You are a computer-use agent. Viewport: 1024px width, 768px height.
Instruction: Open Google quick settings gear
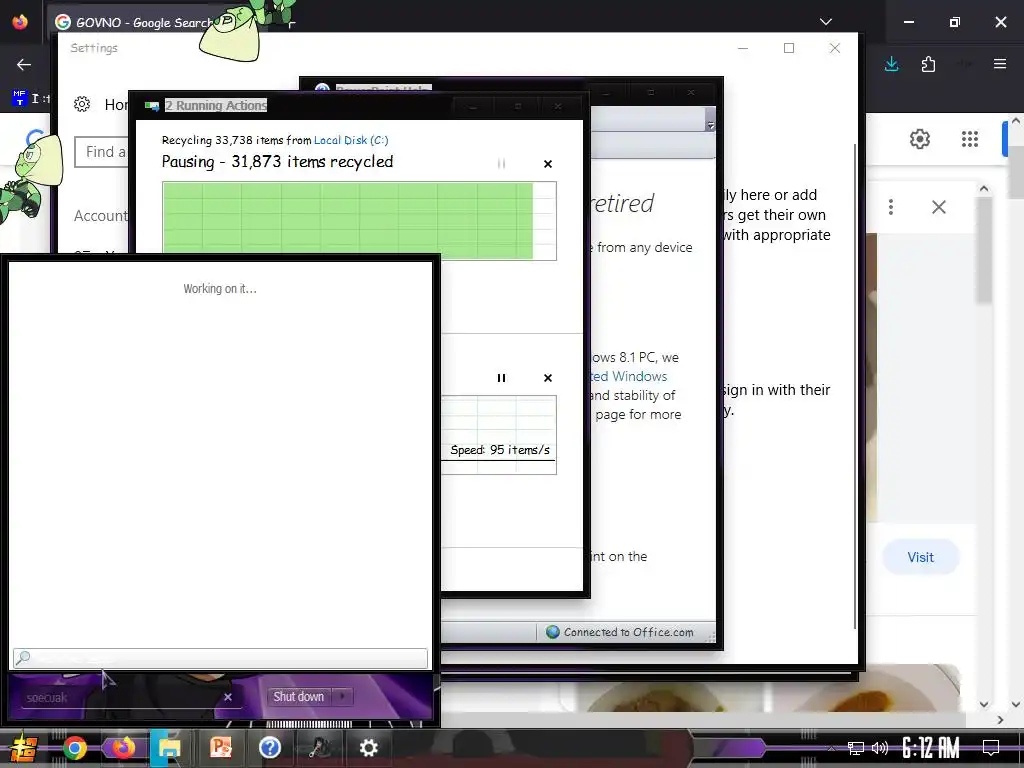pyautogui.click(x=920, y=139)
